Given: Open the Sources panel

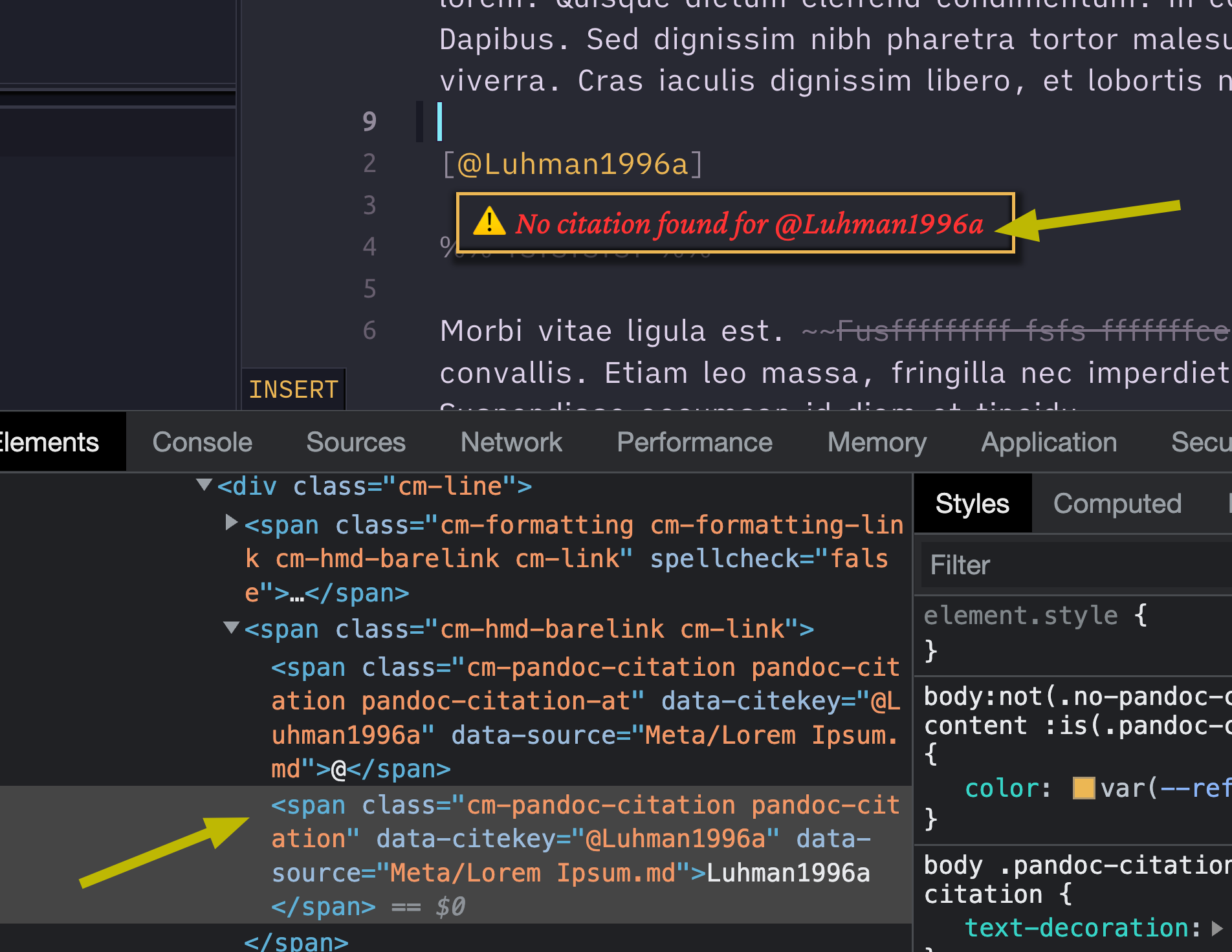Looking at the screenshot, I should [355, 442].
